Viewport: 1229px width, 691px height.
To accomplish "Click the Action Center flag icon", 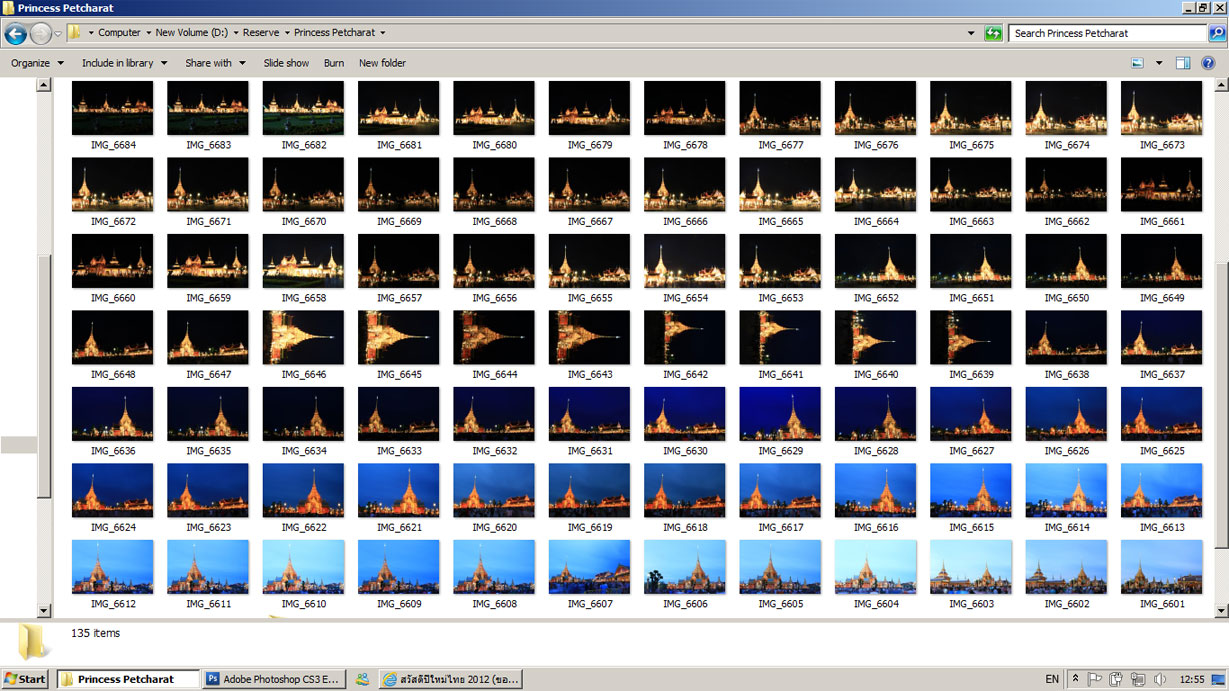I will point(1095,679).
